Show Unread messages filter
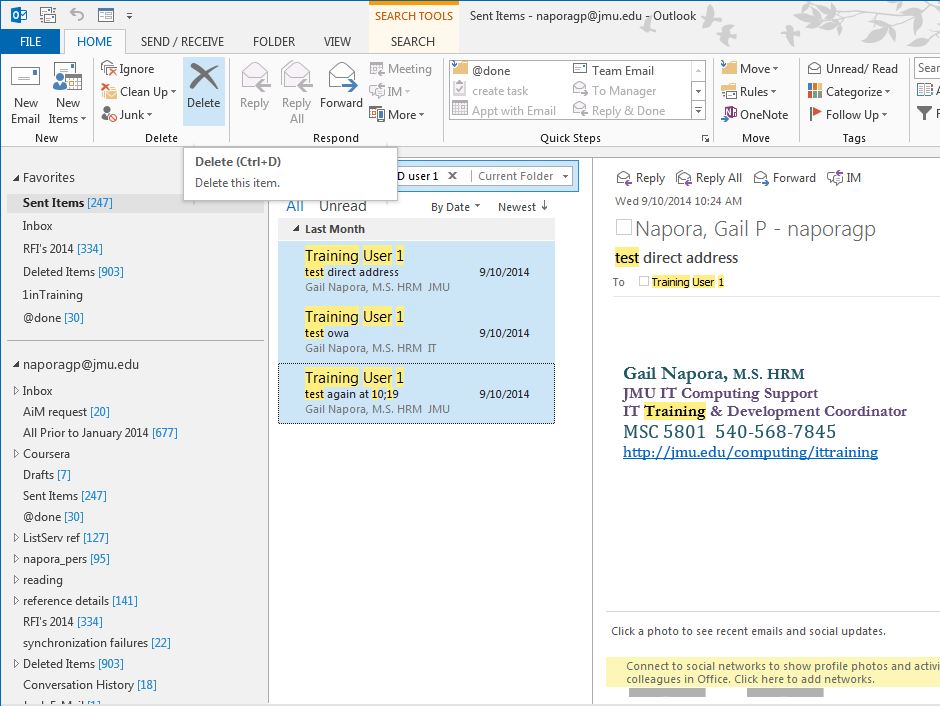The width and height of the screenshot is (940, 706). point(342,206)
